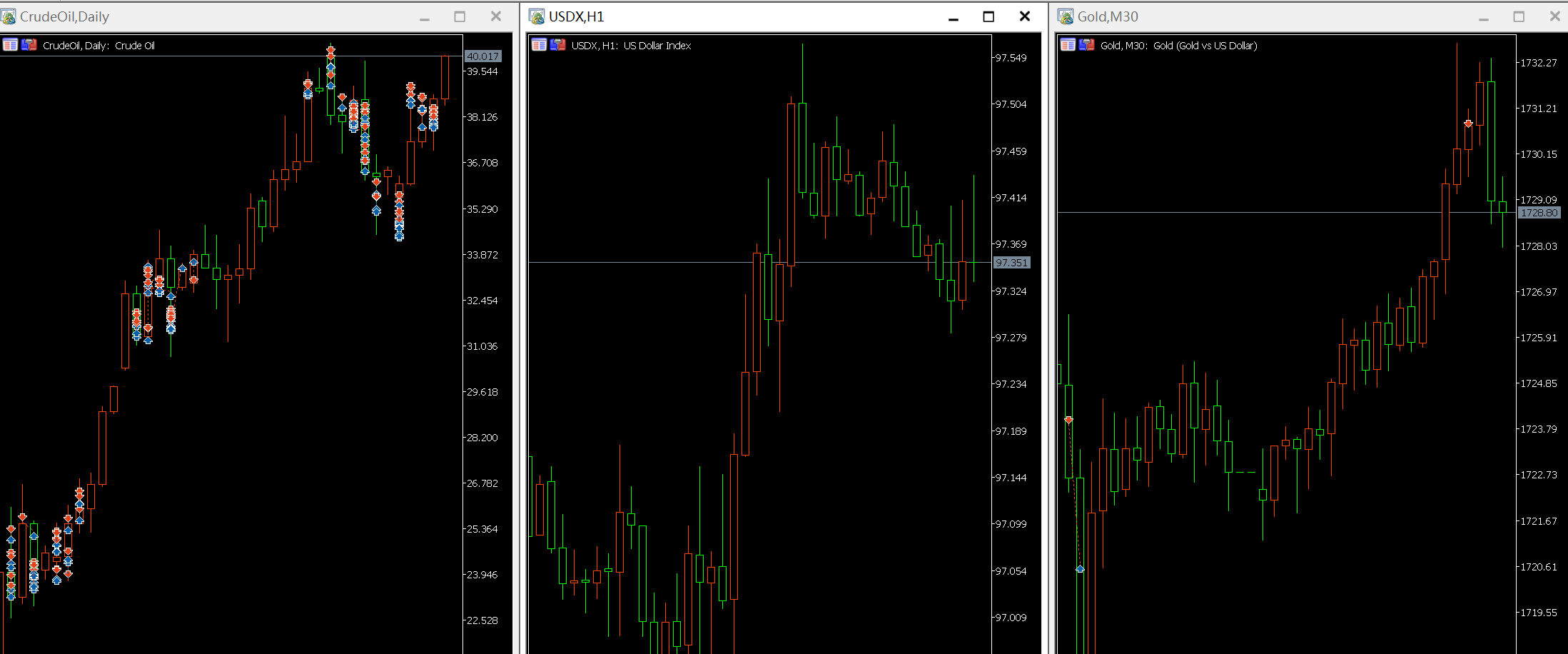Maximize the CrudeOil,Daily chart window
This screenshot has width=1568, height=654.
point(460,16)
